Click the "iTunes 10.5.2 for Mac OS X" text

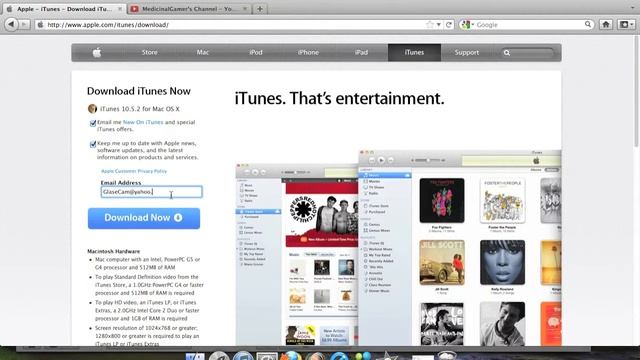140,109
